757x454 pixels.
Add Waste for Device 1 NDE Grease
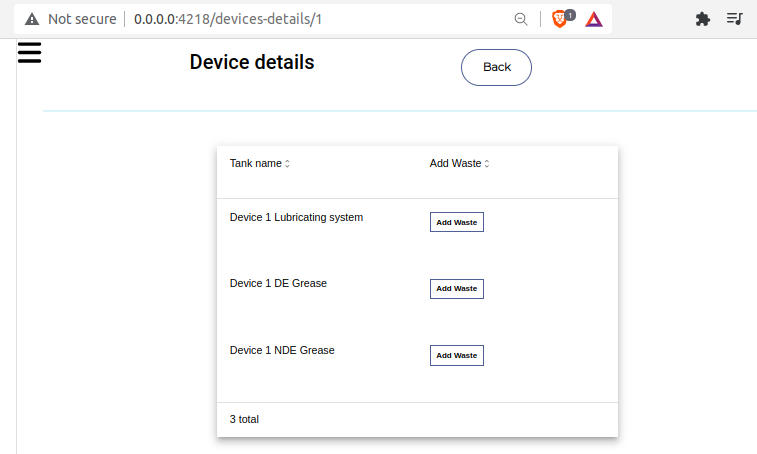point(456,355)
